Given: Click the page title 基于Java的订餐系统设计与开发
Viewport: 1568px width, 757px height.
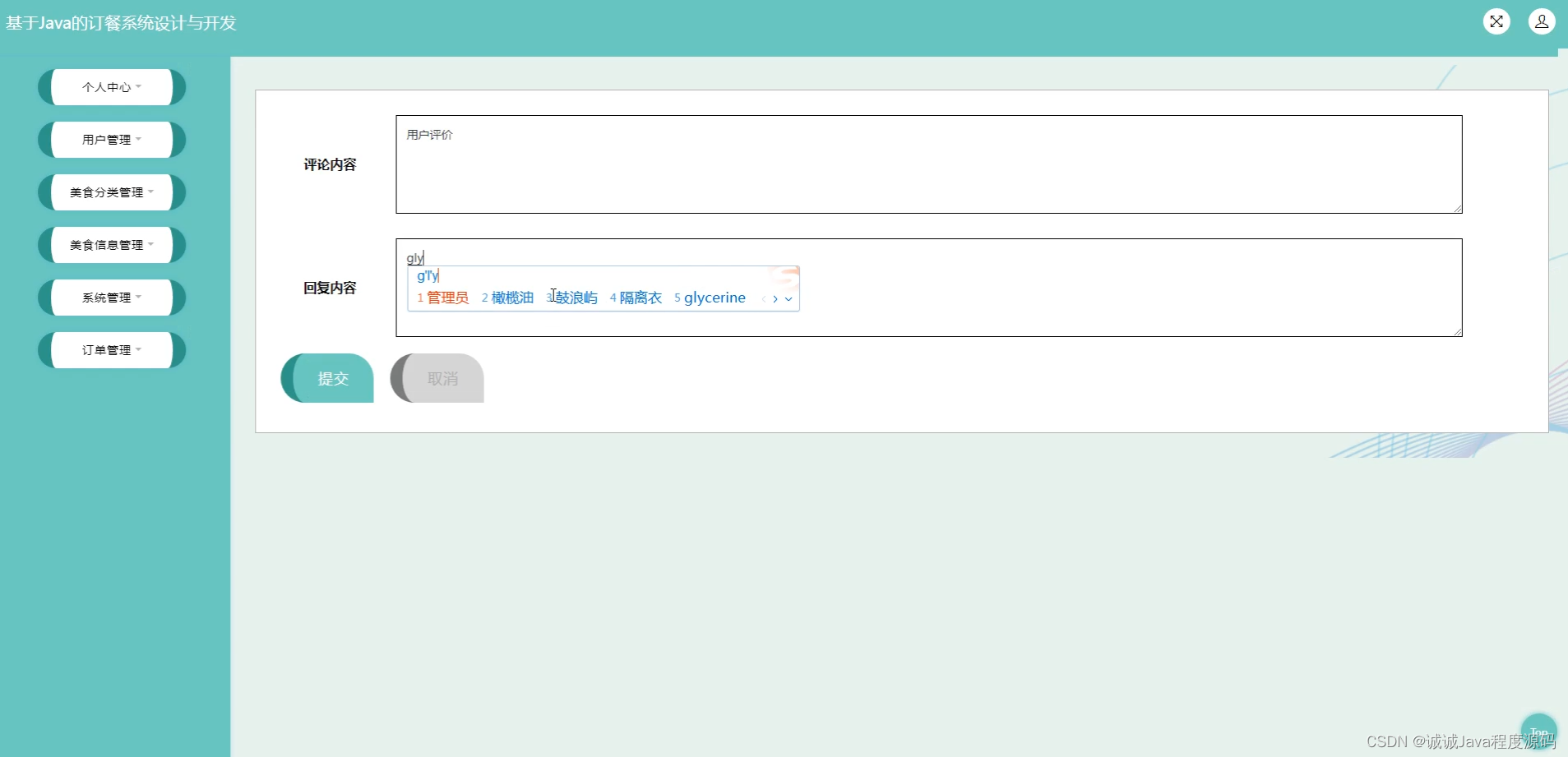Looking at the screenshot, I should point(121,23).
